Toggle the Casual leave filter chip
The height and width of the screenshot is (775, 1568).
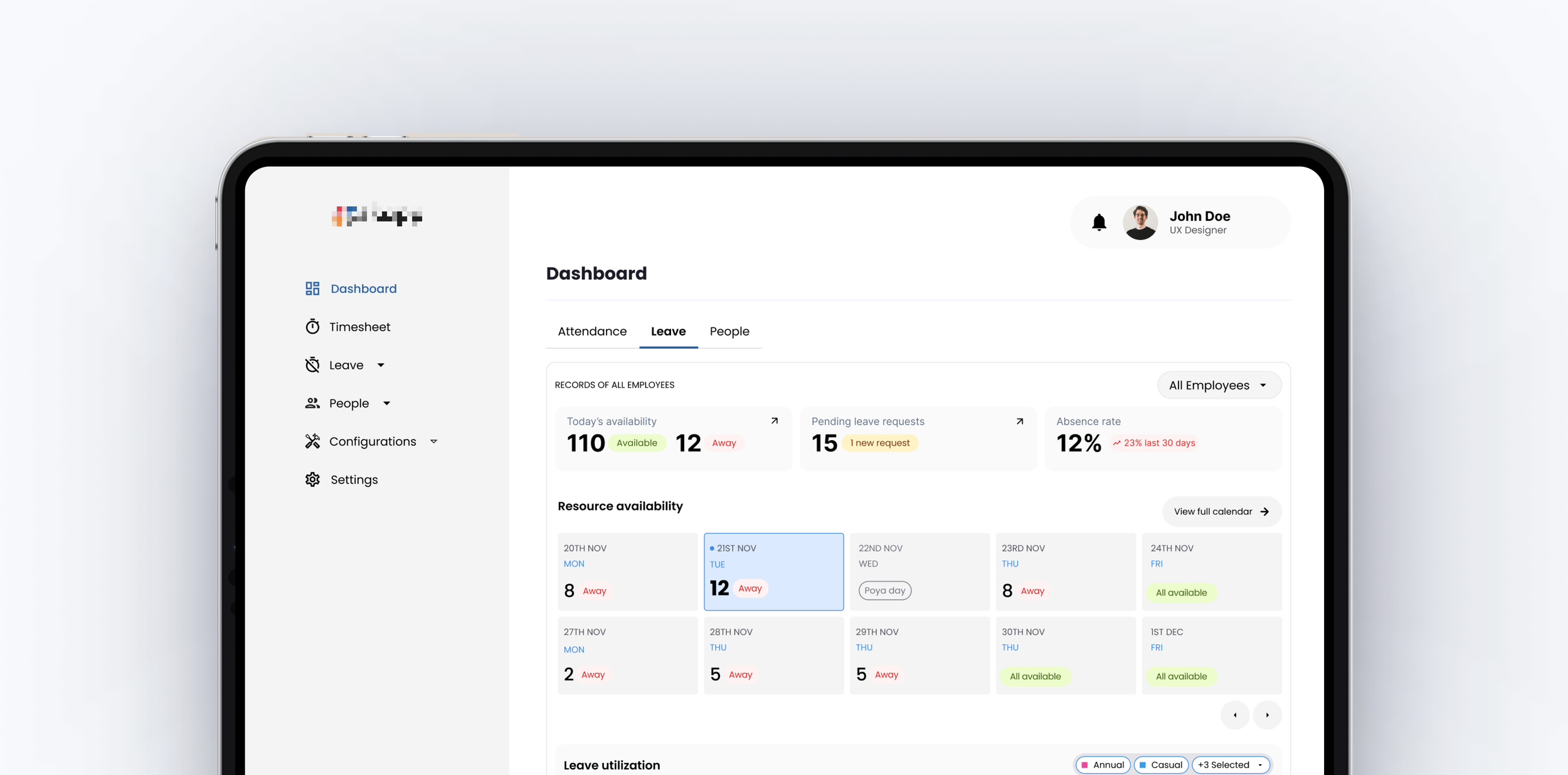click(x=1161, y=765)
